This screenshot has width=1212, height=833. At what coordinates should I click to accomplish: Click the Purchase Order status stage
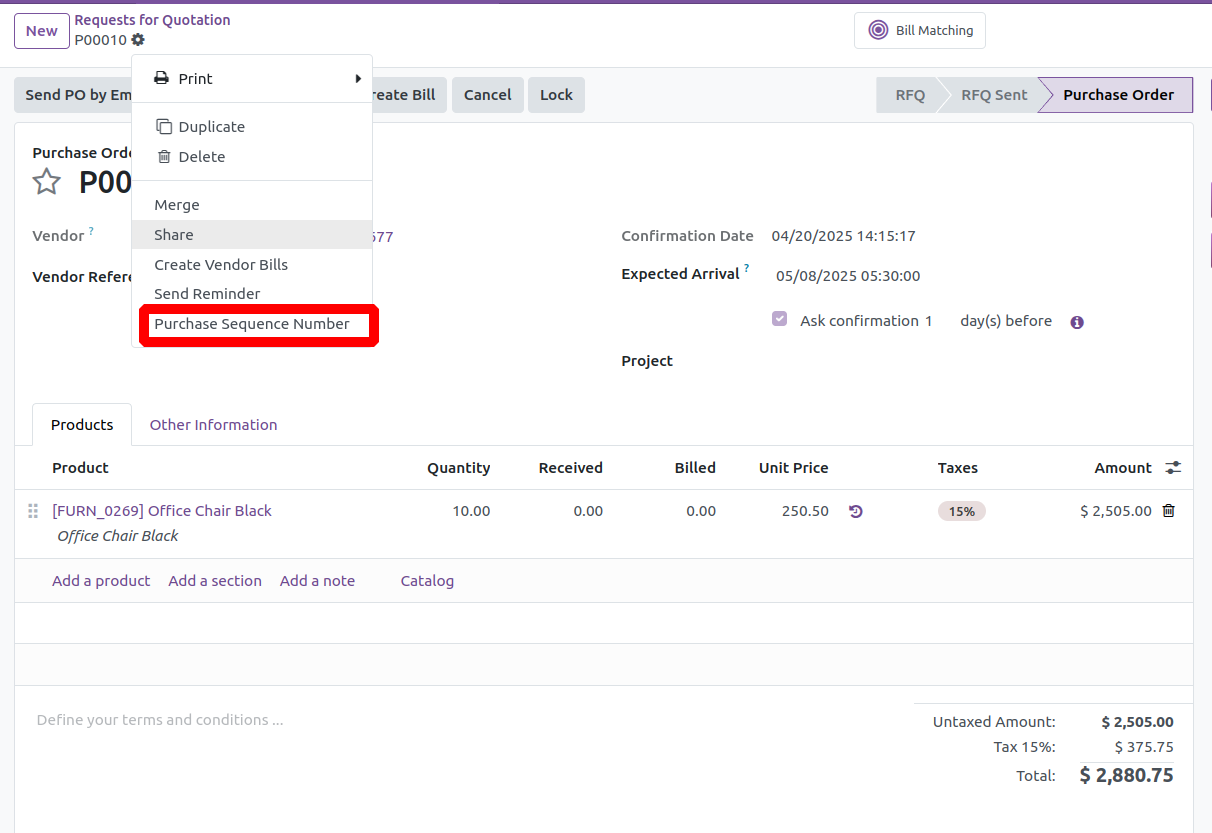click(x=1118, y=95)
